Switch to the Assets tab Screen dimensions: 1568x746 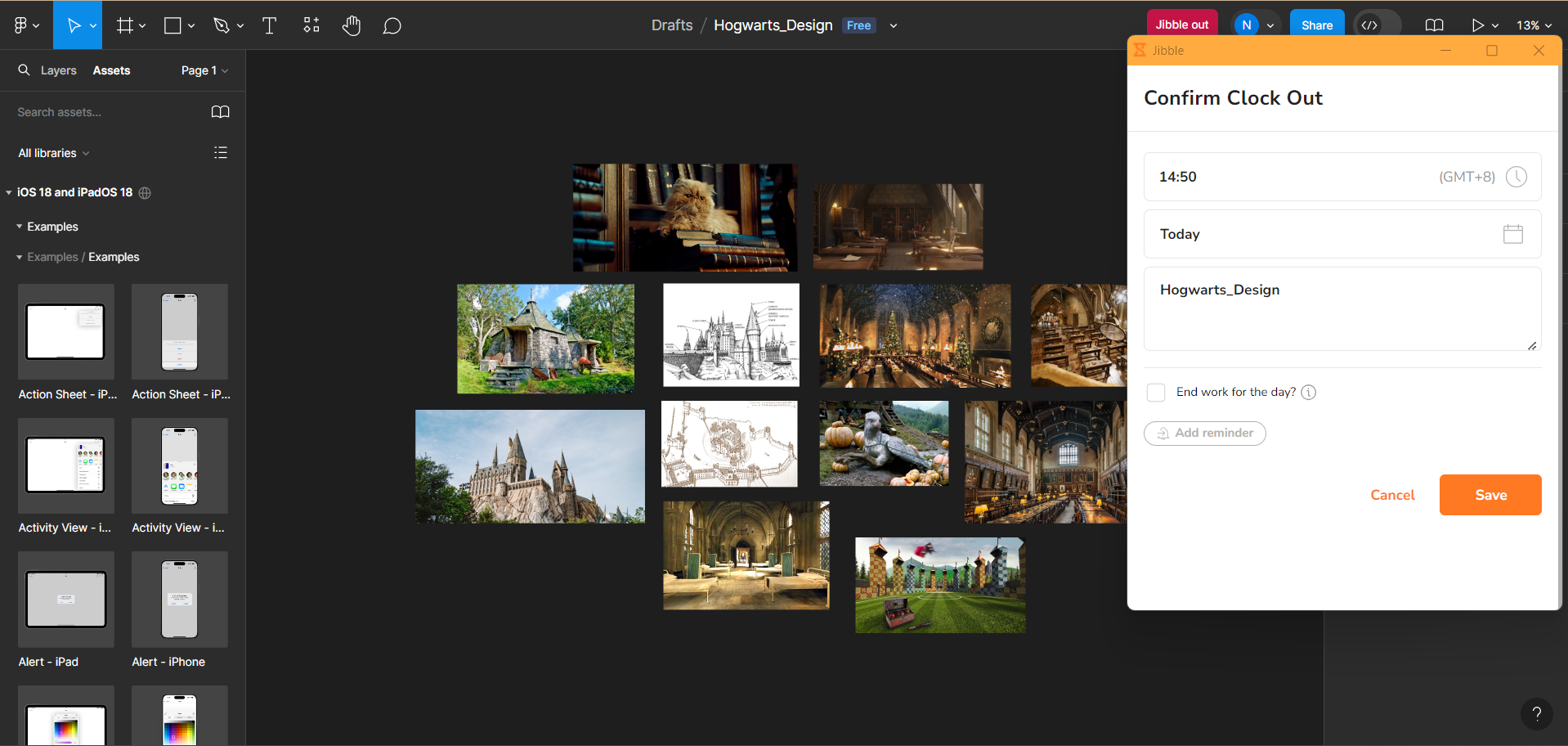pos(111,70)
